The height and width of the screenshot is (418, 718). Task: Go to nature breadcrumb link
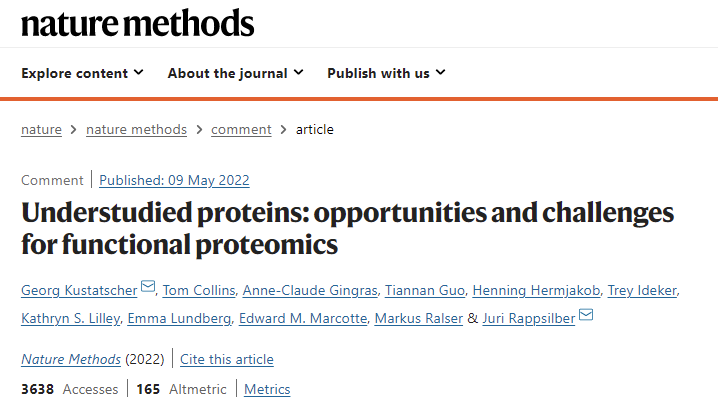point(41,130)
